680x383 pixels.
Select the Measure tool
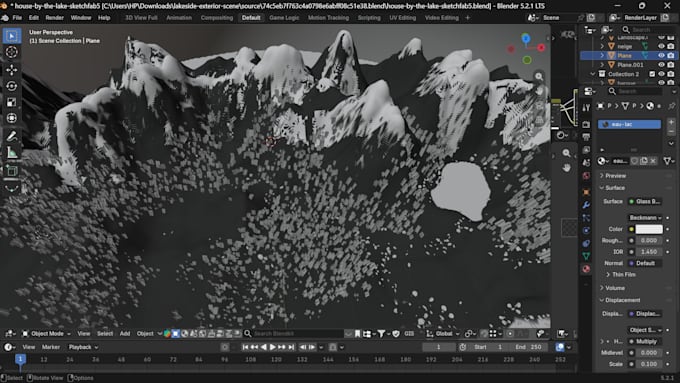coord(12,152)
